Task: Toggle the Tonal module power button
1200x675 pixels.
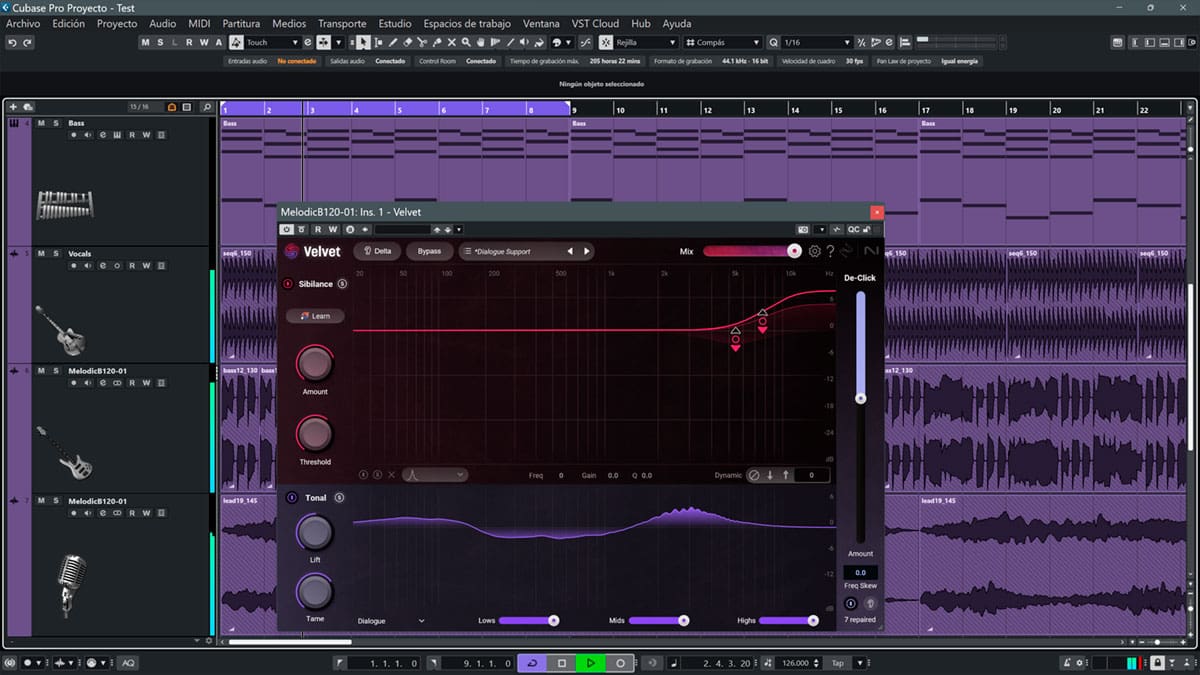Action: point(292,497)
